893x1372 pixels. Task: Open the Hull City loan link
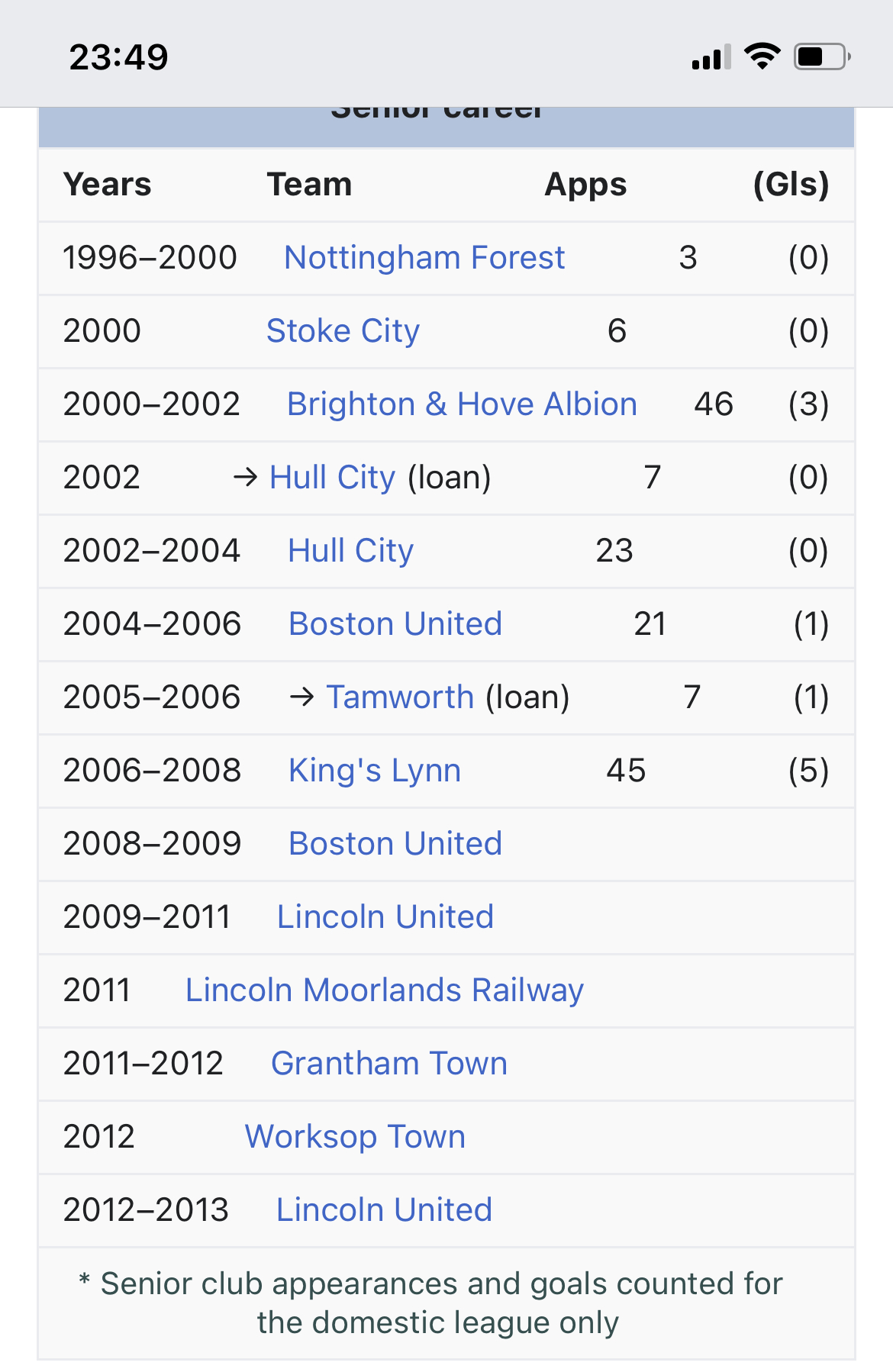tap(333, 478)
